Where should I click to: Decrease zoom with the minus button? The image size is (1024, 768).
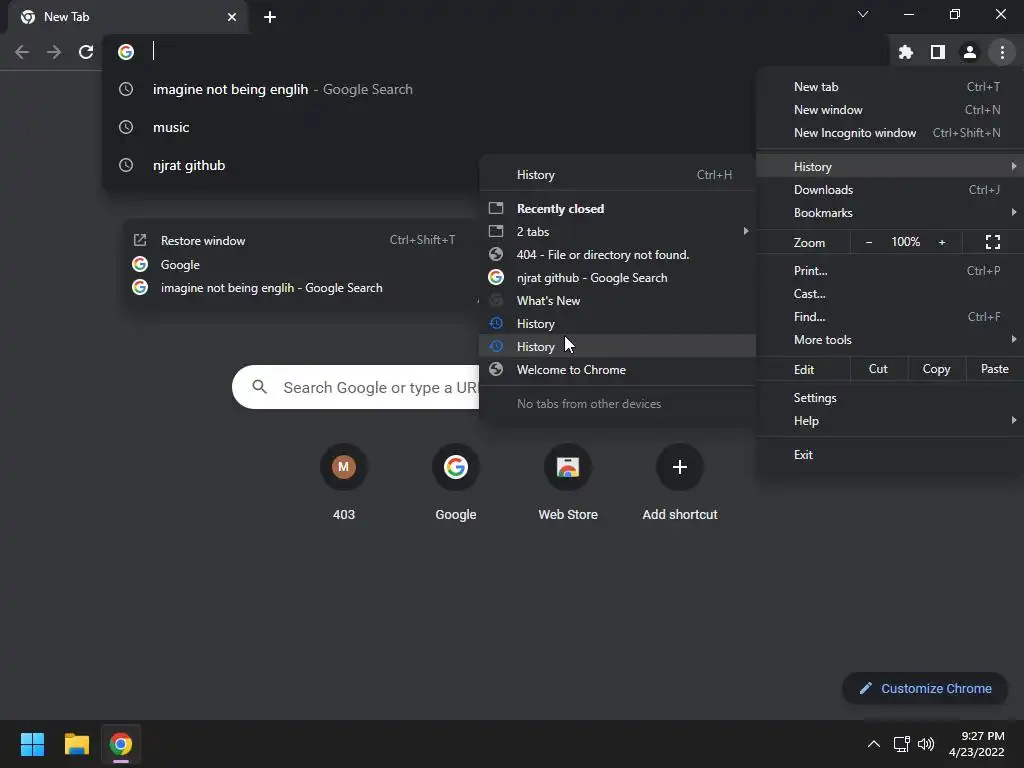click(x=869, y=242)
